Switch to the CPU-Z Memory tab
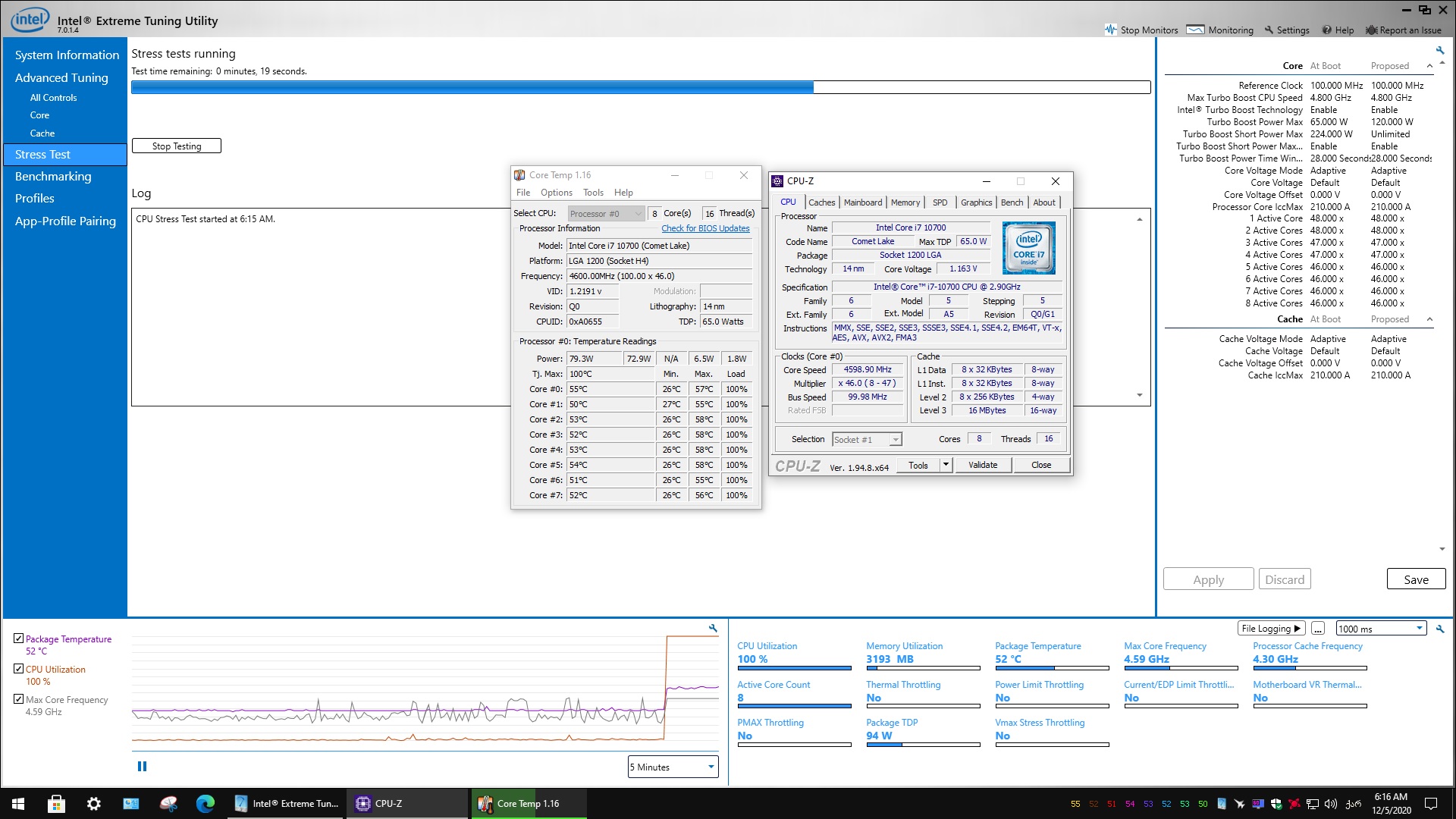 click(905, 202)
